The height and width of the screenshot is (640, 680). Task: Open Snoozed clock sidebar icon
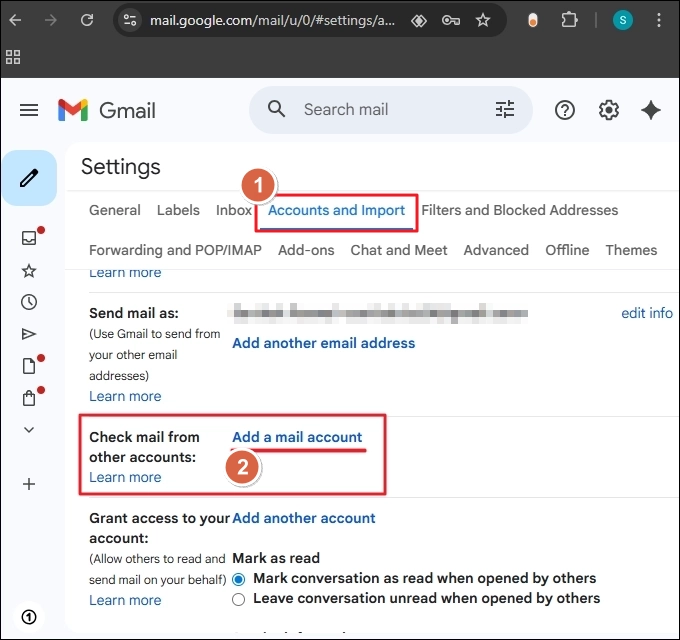29,302
